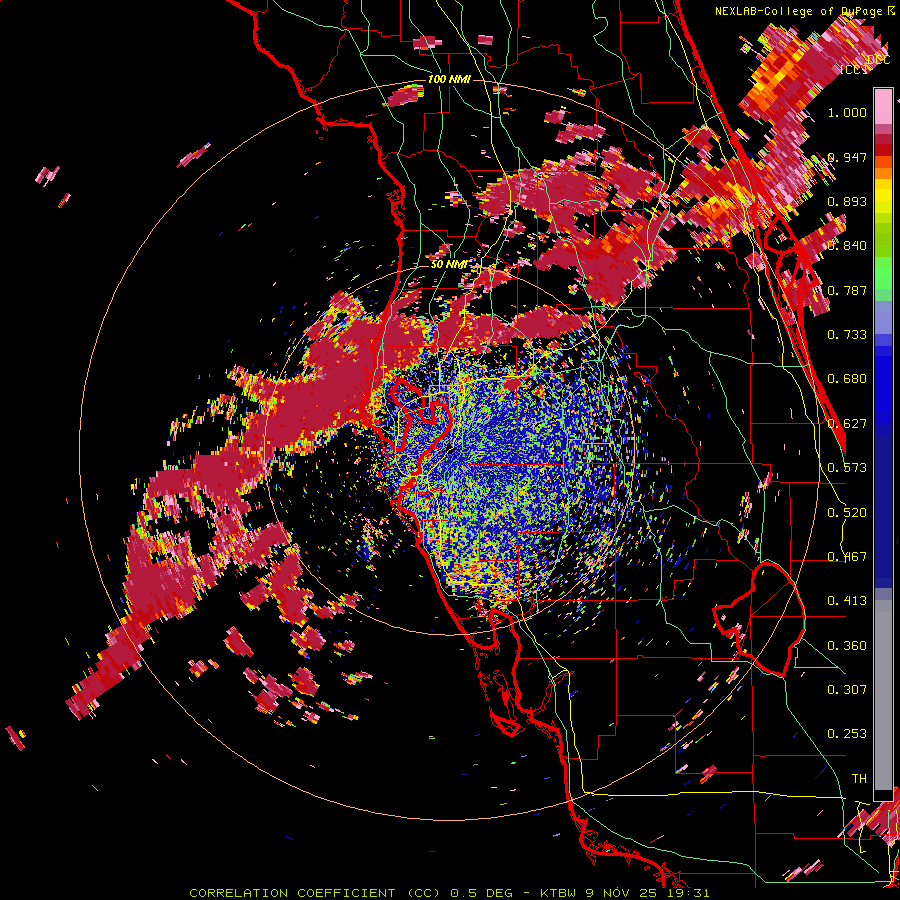This screenshot has height=900, width=900.
Task: Click the 0.360 legend value
Action: [x=847, y=646]
